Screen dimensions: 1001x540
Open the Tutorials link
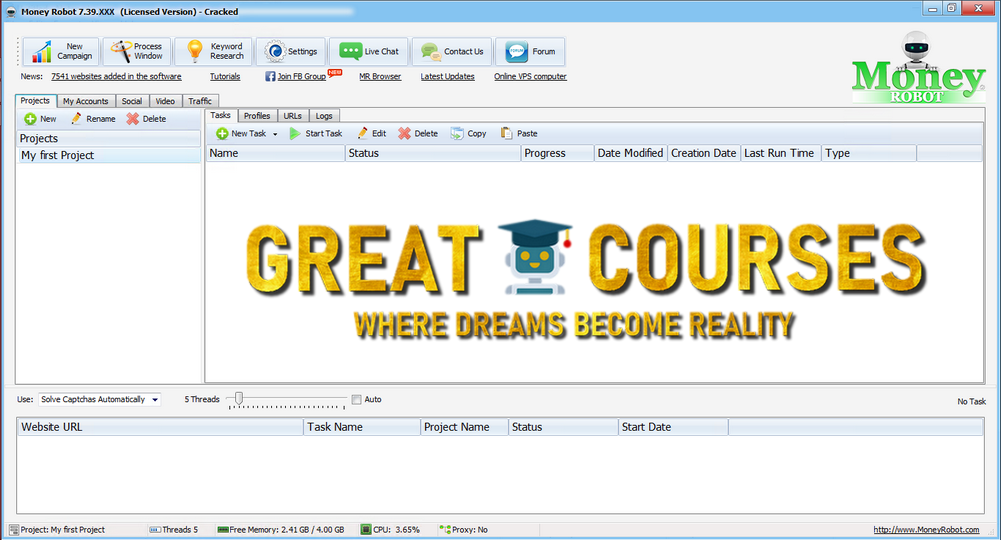[x=225, y=77]
